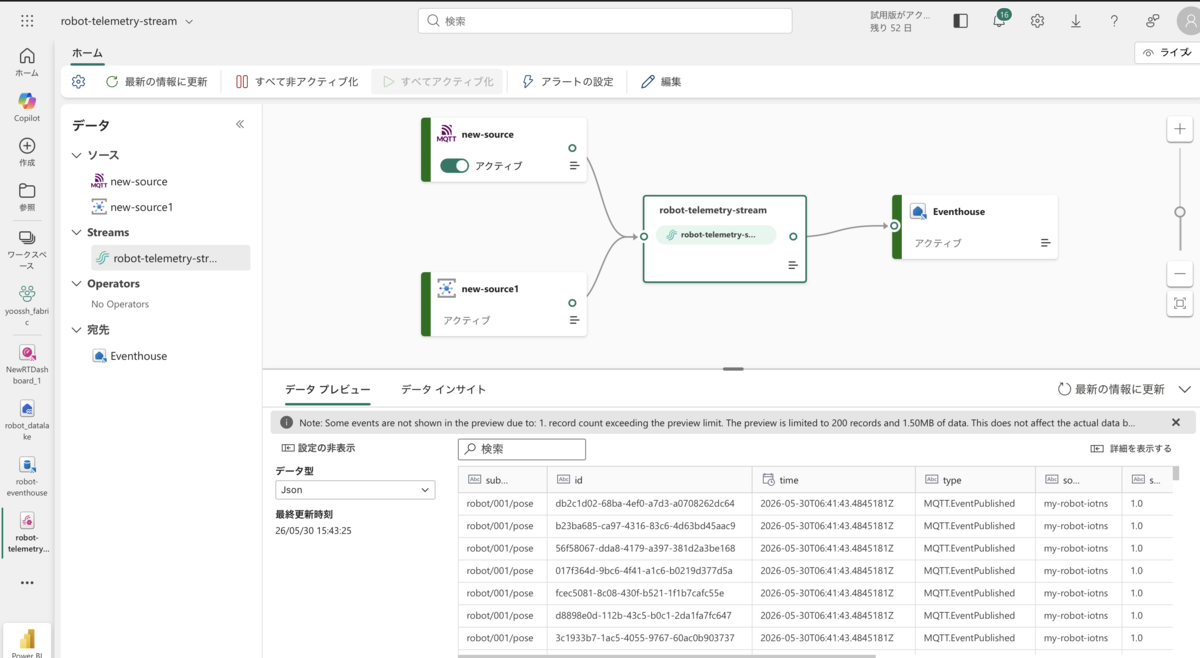Click the top search box
Screen dimensions: 1200x658
605,21
